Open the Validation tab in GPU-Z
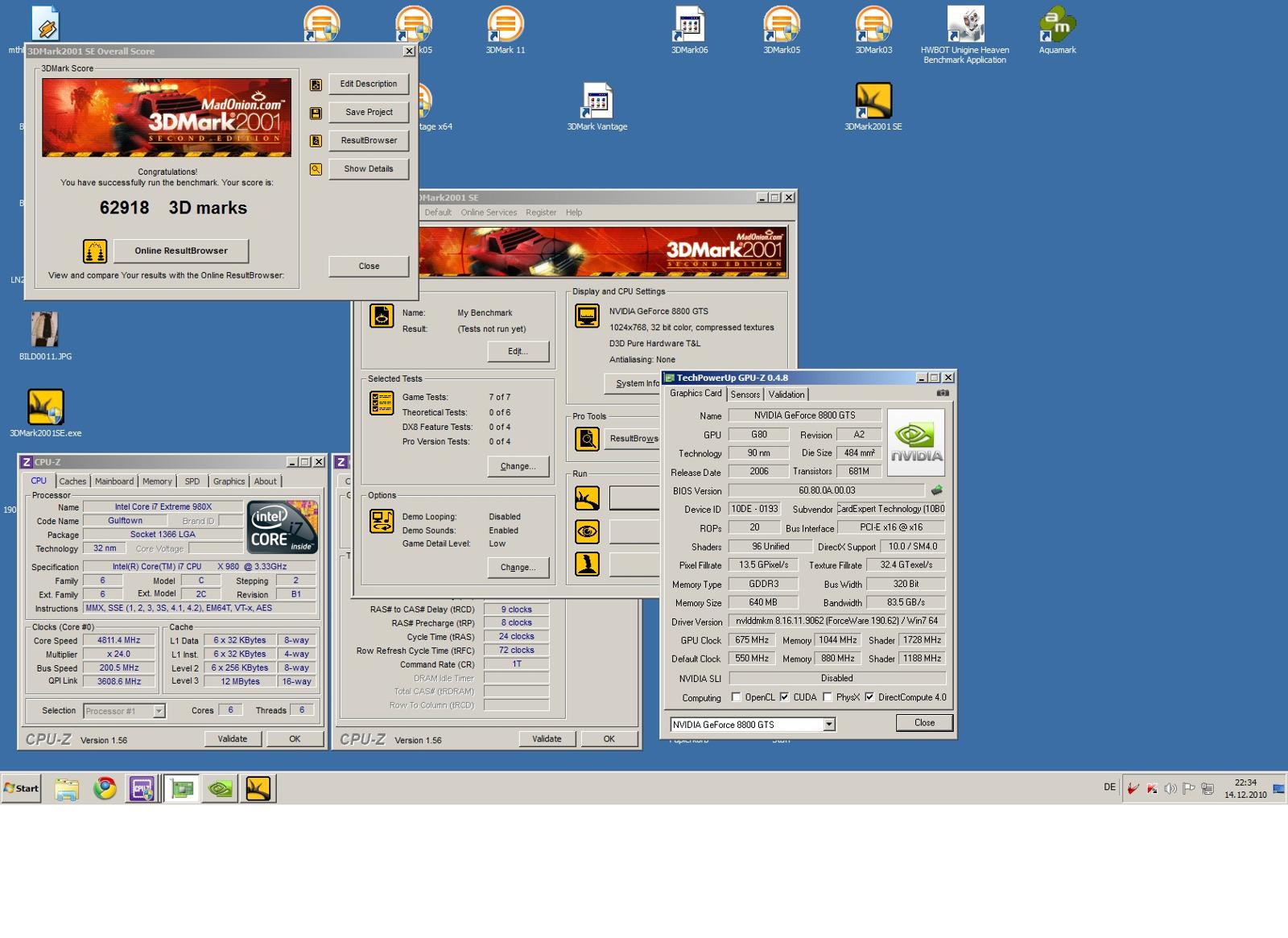This screenshot has width=1288, height=938. (x=786, y=395)
